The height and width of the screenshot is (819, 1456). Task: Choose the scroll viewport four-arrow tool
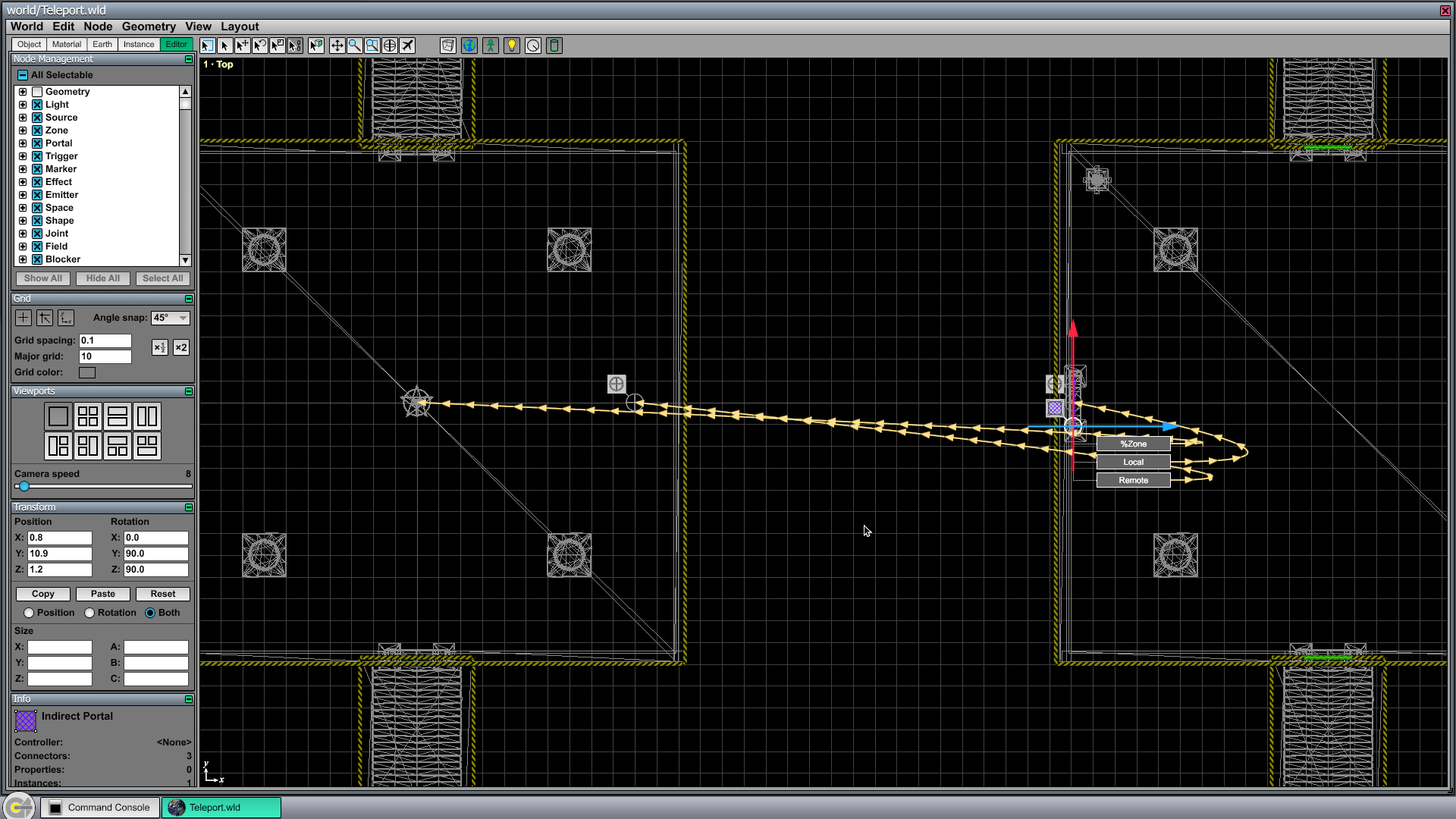(x=337, y=45)
